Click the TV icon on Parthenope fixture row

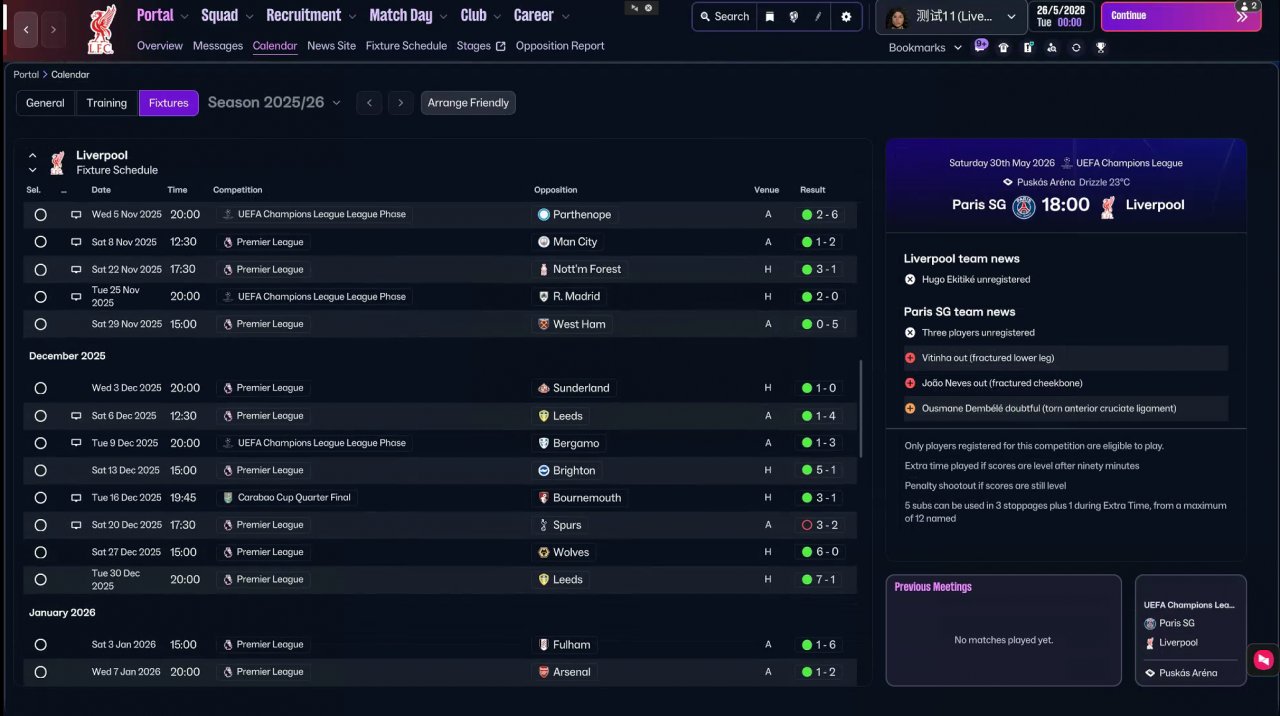76,215
